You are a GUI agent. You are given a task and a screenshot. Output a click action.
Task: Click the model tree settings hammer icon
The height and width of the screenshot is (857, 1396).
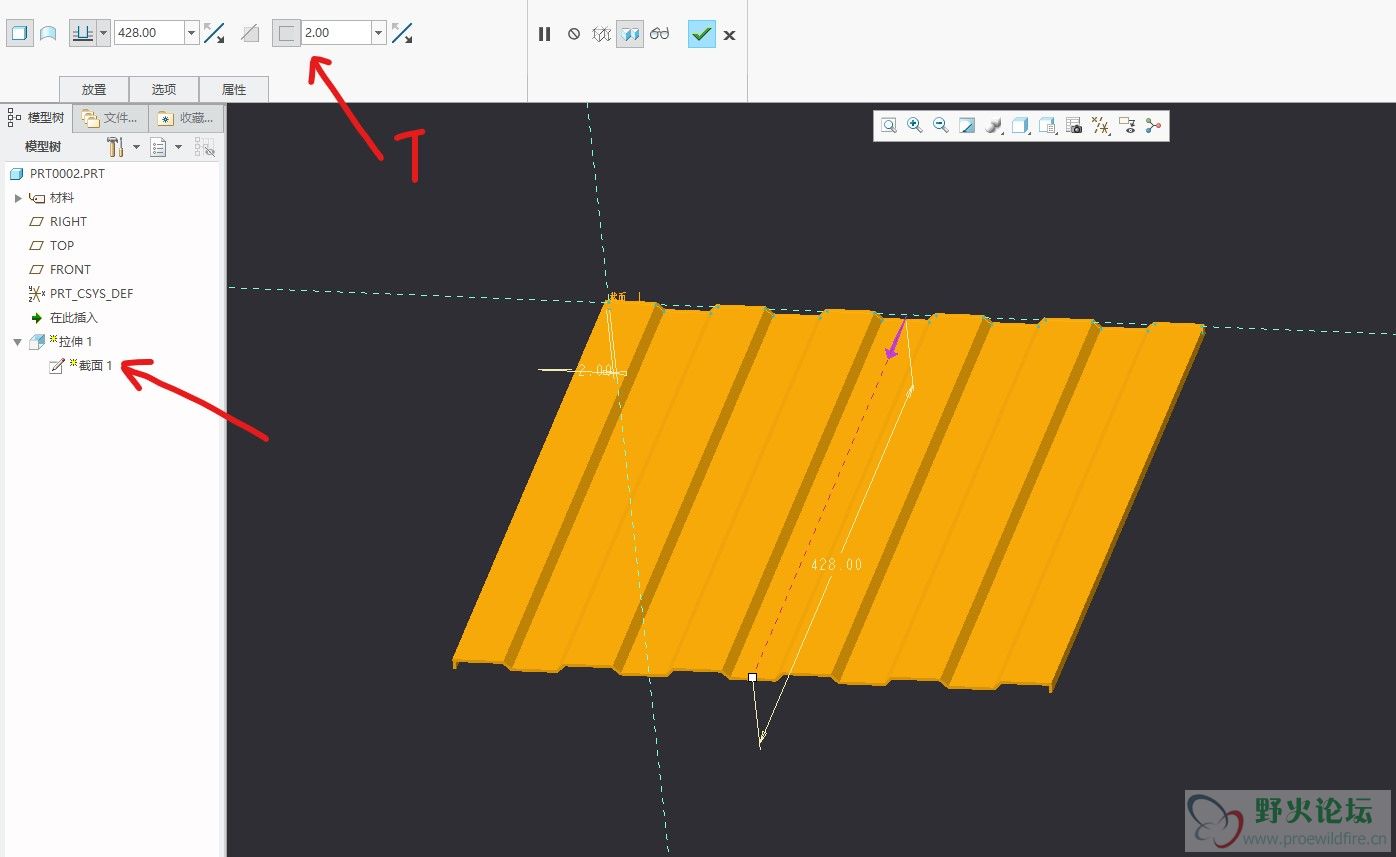coord(115,147)
